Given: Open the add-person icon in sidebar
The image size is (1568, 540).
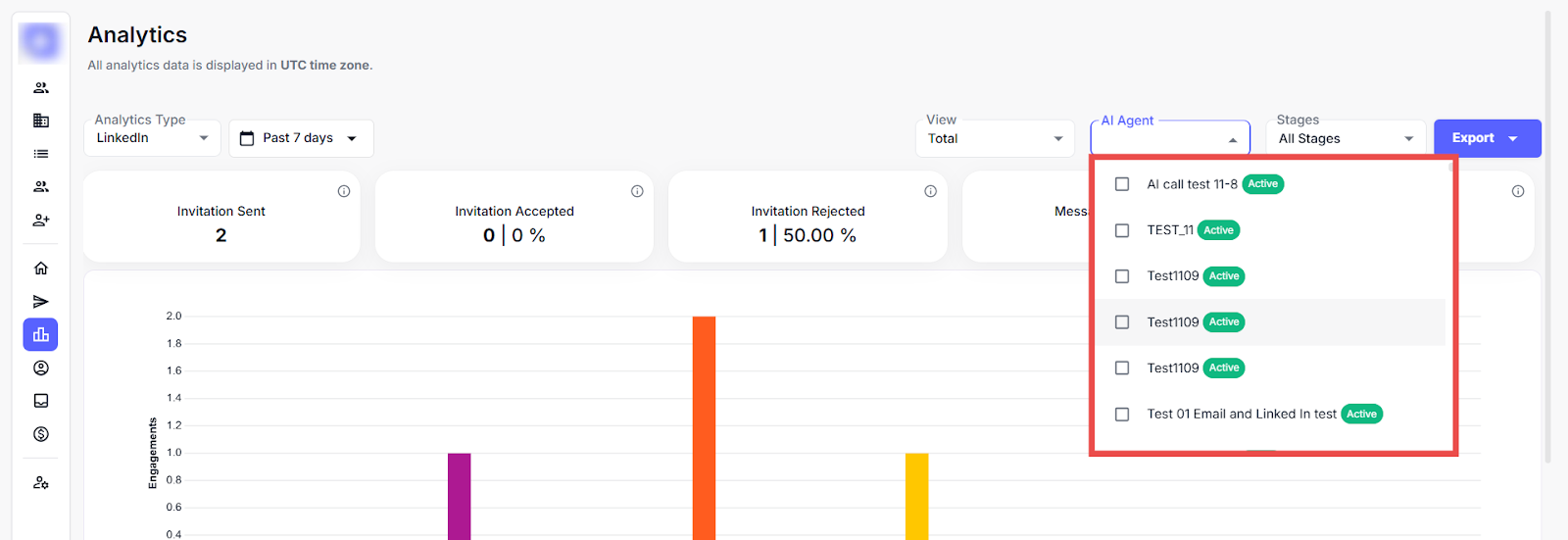Looking at the screenshot, I should [x=40, y=221].
